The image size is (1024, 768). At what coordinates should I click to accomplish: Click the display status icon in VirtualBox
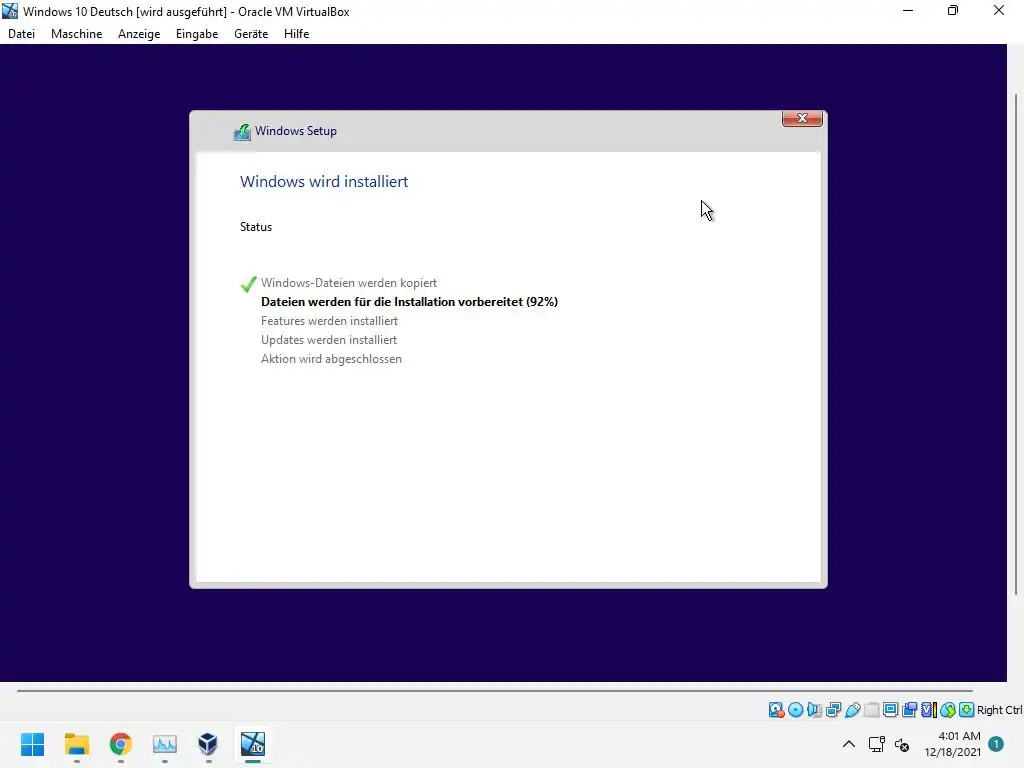(x=890, y=710)
